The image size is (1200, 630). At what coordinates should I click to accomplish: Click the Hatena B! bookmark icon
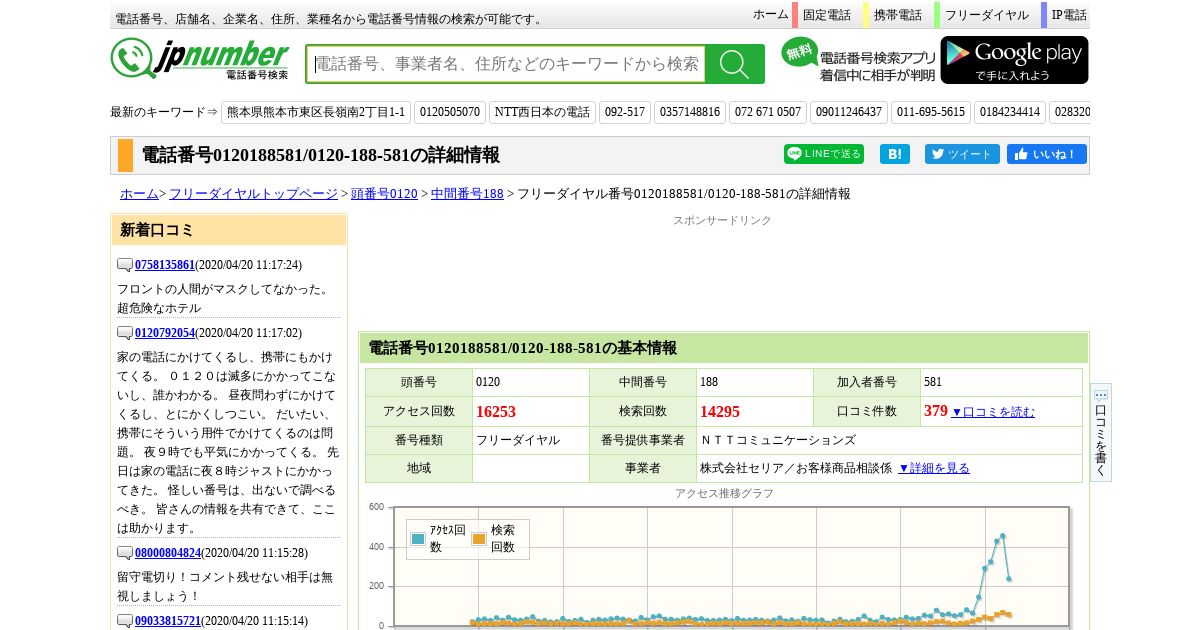894,154
